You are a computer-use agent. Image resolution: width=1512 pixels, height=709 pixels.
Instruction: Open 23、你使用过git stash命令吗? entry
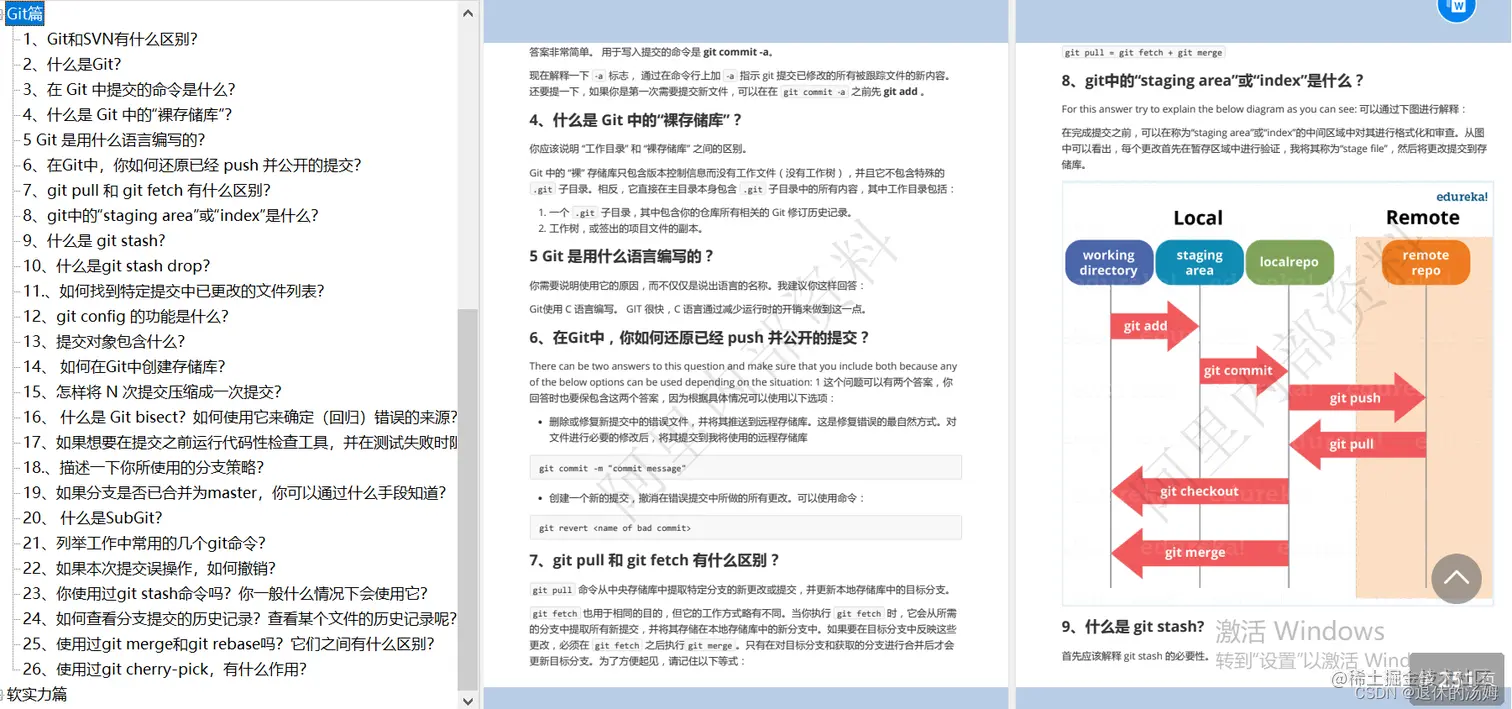click(x=225, y=593)
